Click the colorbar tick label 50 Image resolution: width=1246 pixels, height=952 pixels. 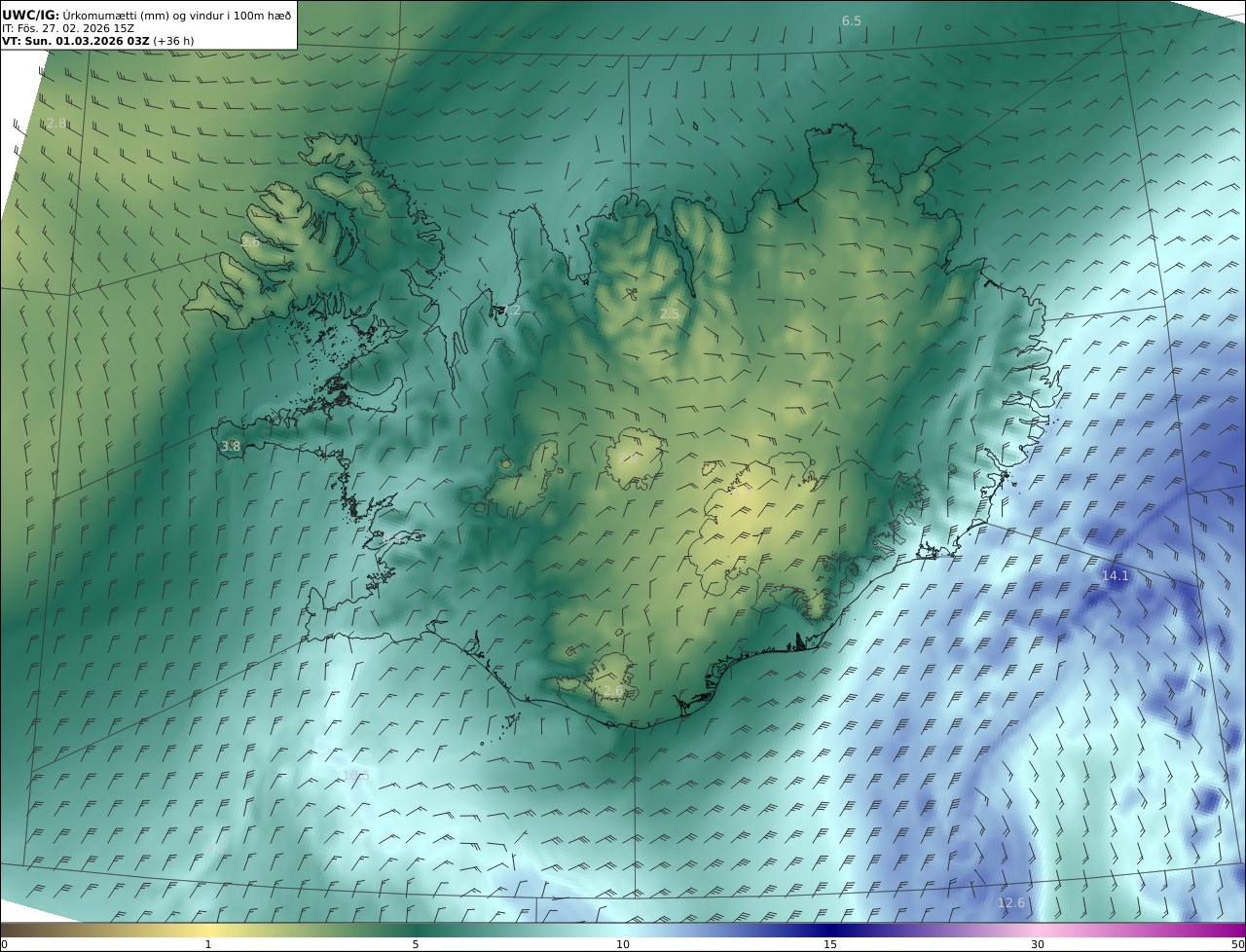point(1238,944)
